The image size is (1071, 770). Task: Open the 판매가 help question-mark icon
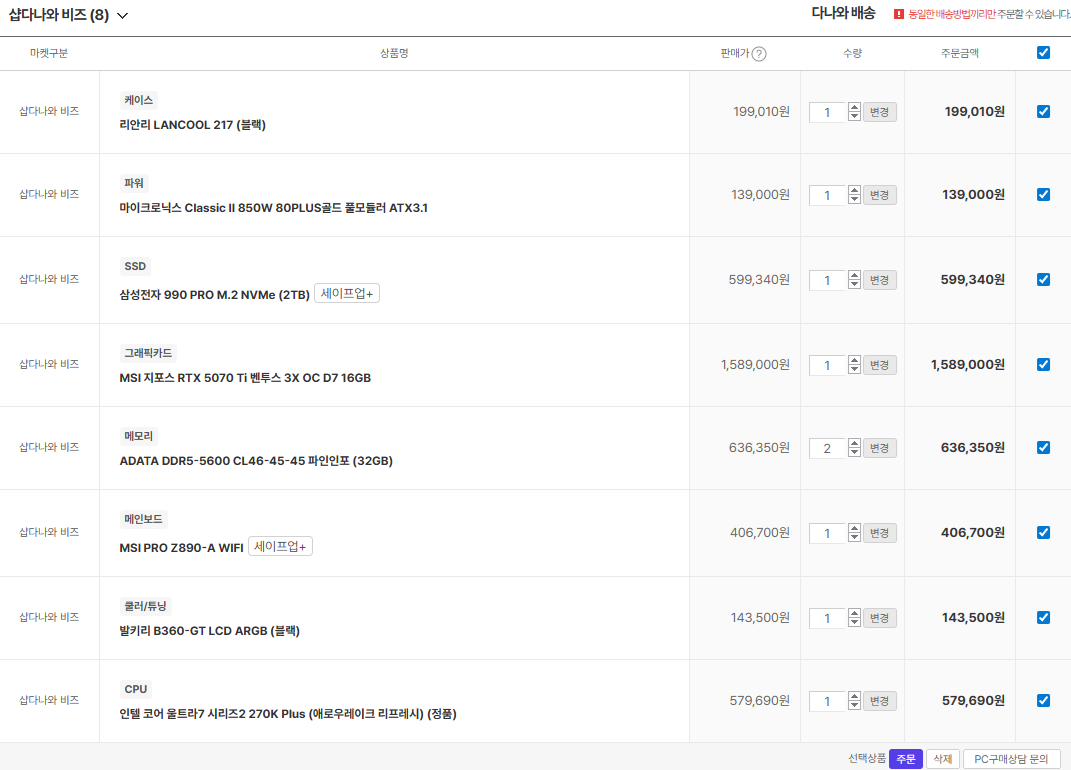(759, 54)
